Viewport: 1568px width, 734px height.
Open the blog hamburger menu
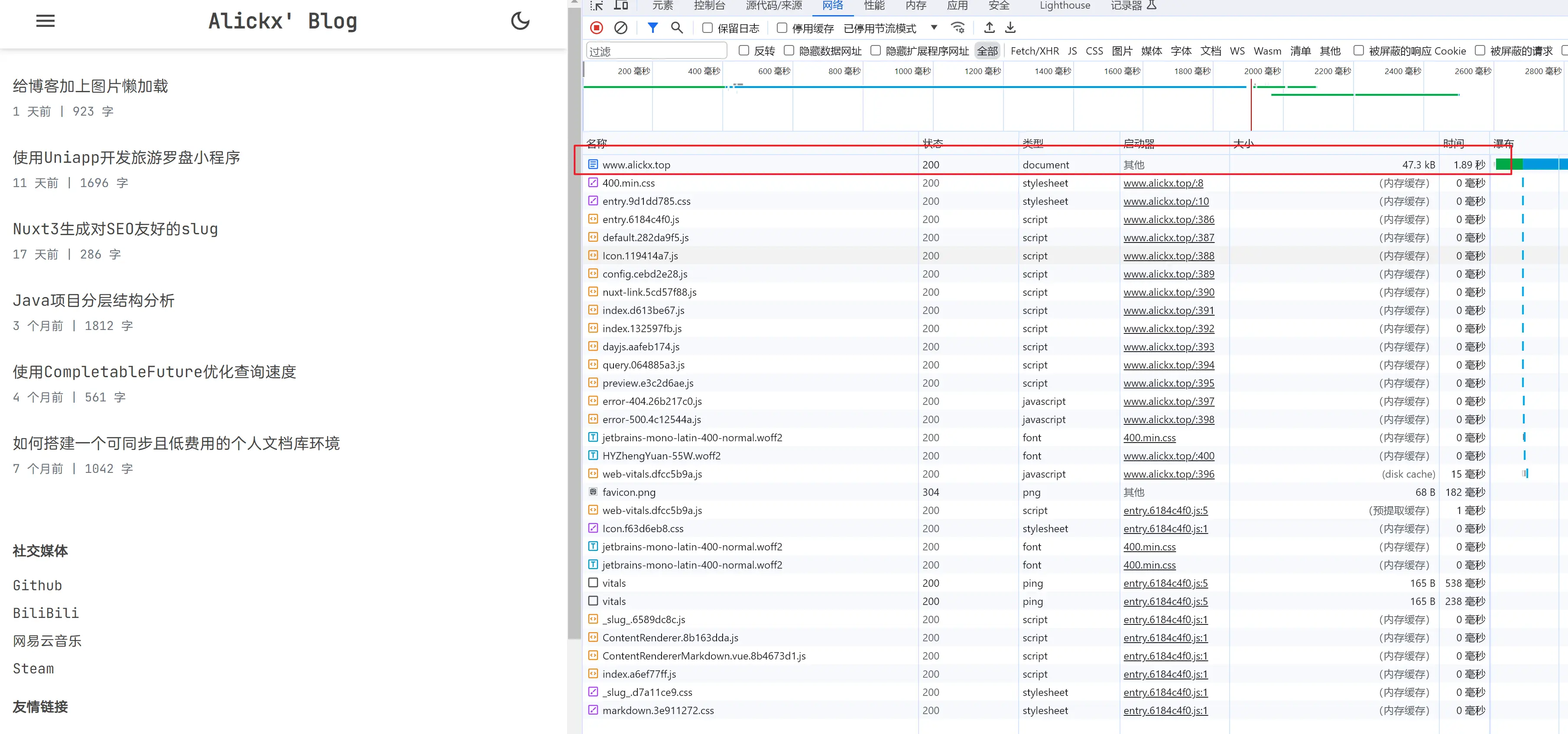(x=45, y=21)
